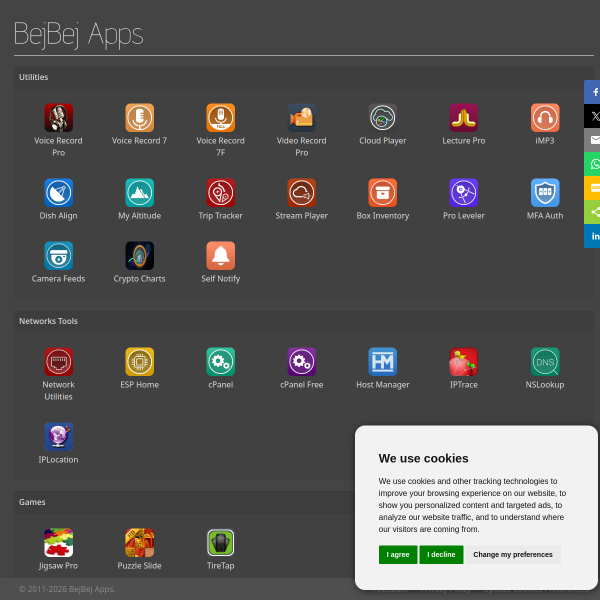600x600 pixels.
Task: Click the I decline cookies button
Action: (441, 554)
